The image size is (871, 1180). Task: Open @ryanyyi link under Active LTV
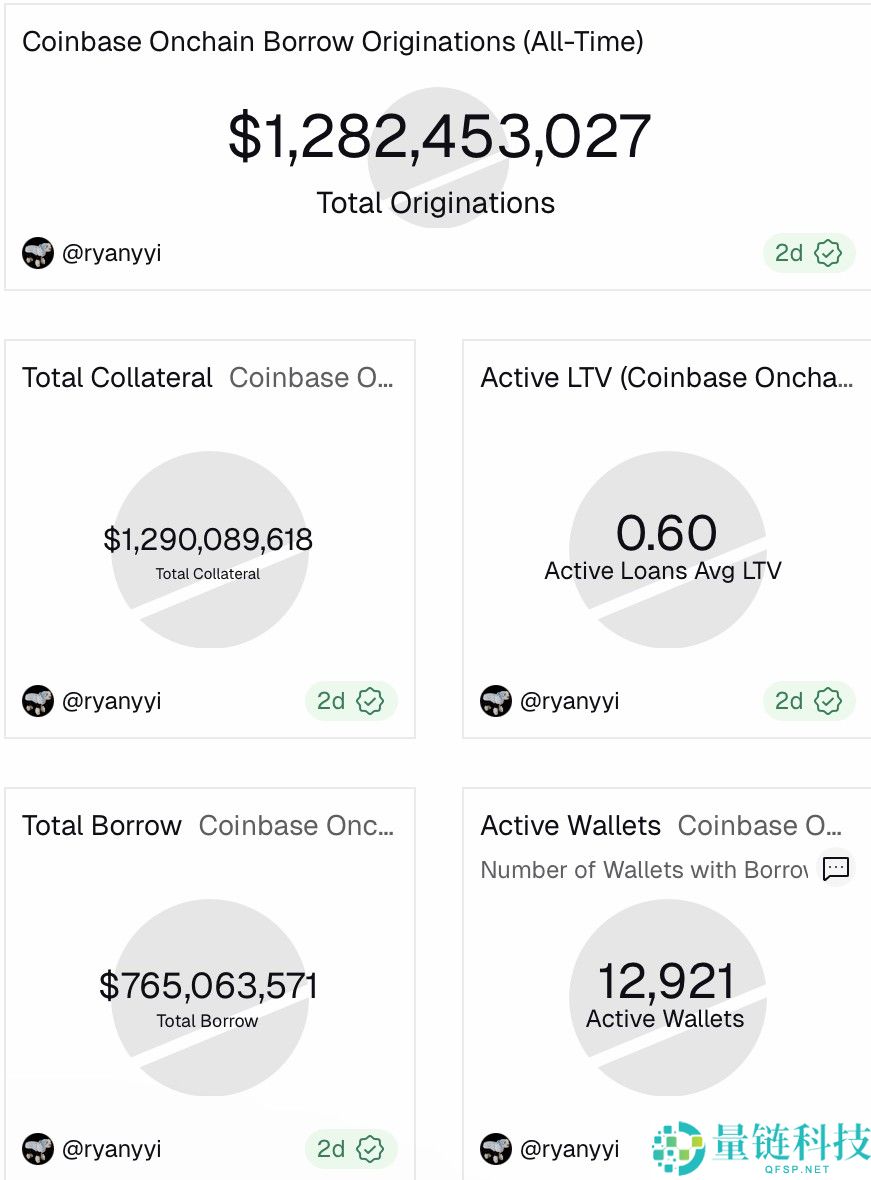point(569,701)
